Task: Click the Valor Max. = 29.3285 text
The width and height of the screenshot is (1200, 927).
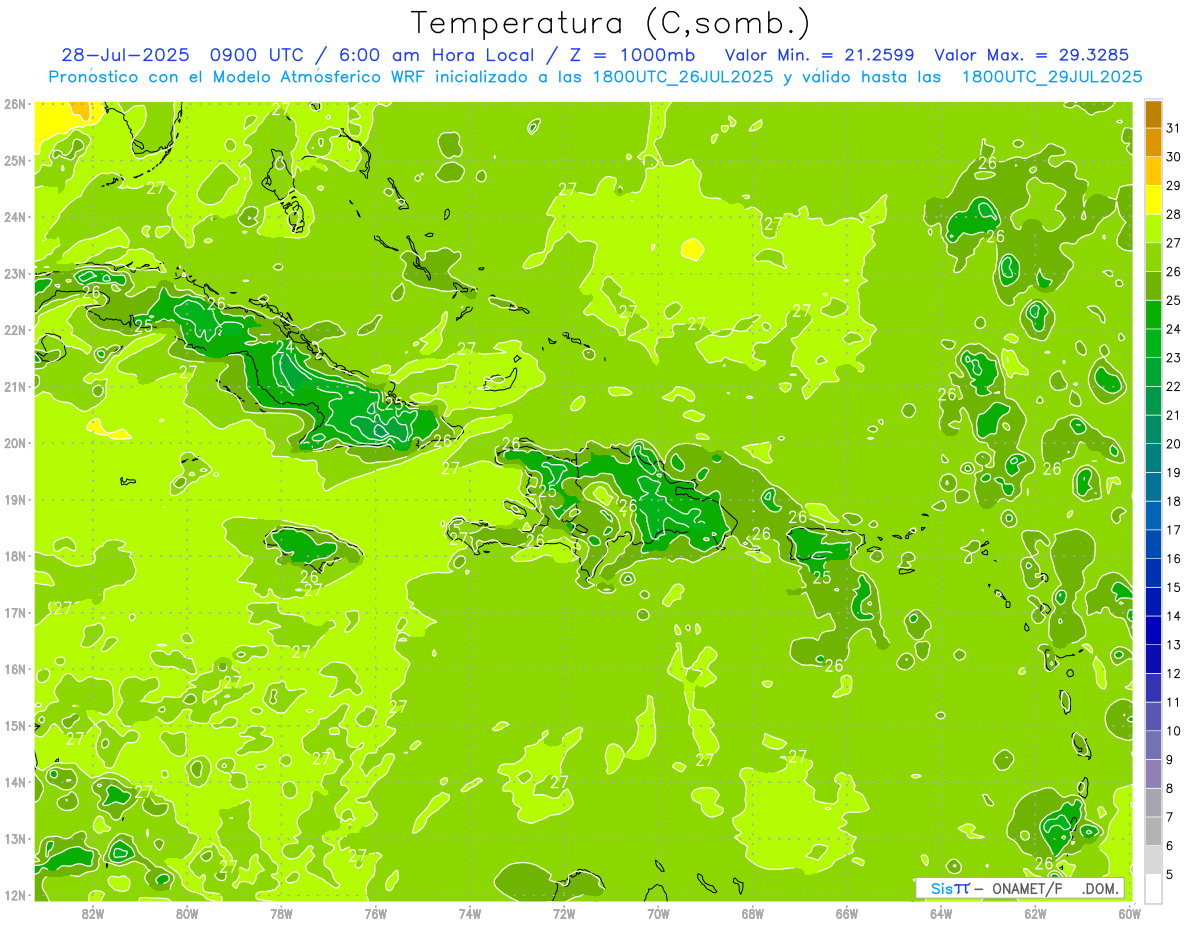Action: 1031,55
